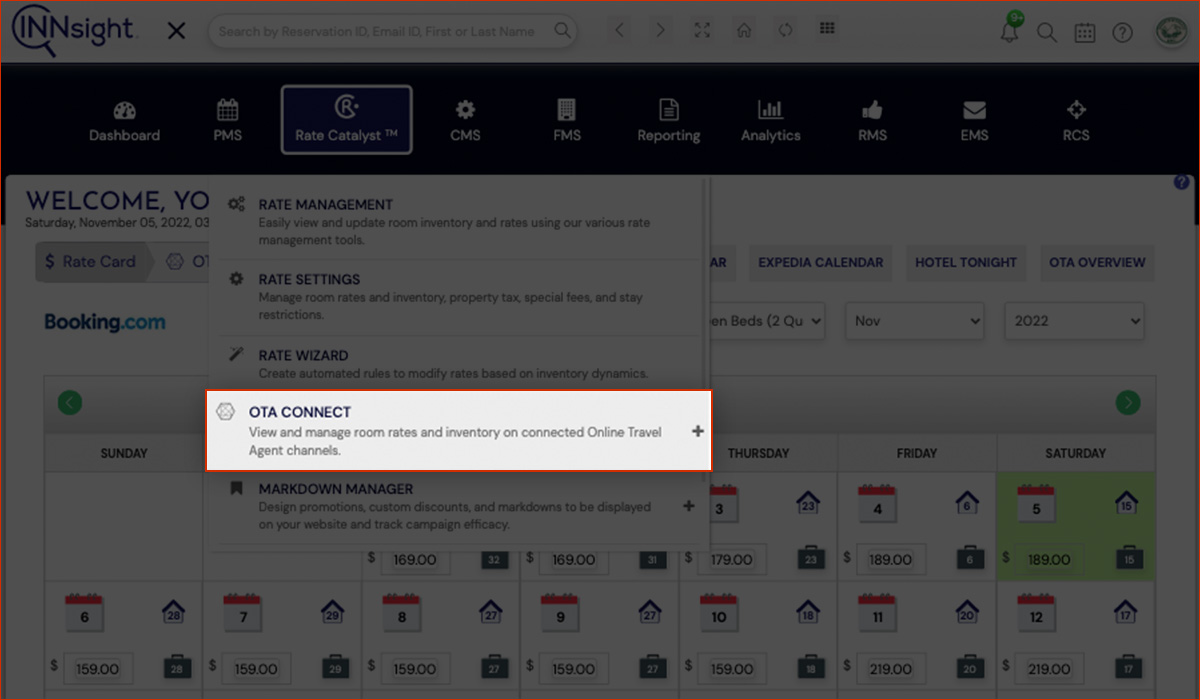
Task: Open the Analytics module
Action: click(770, 121)
